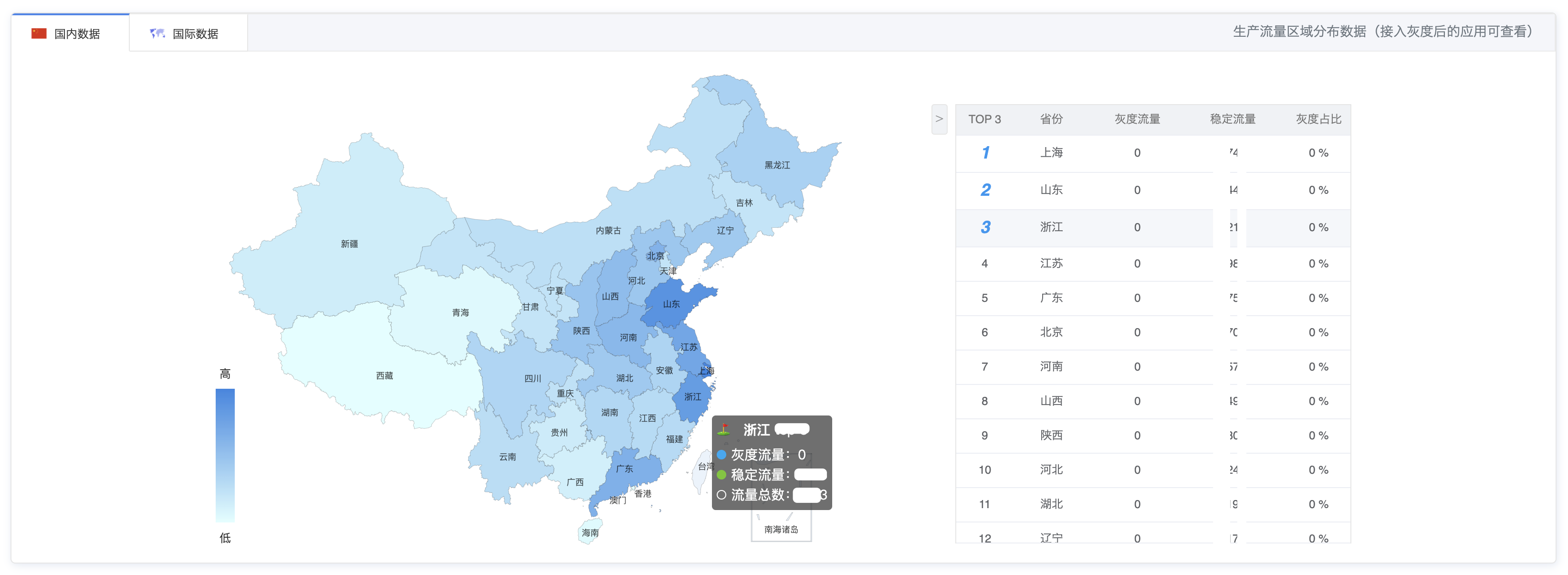Select the 北京 table row

1153,332
